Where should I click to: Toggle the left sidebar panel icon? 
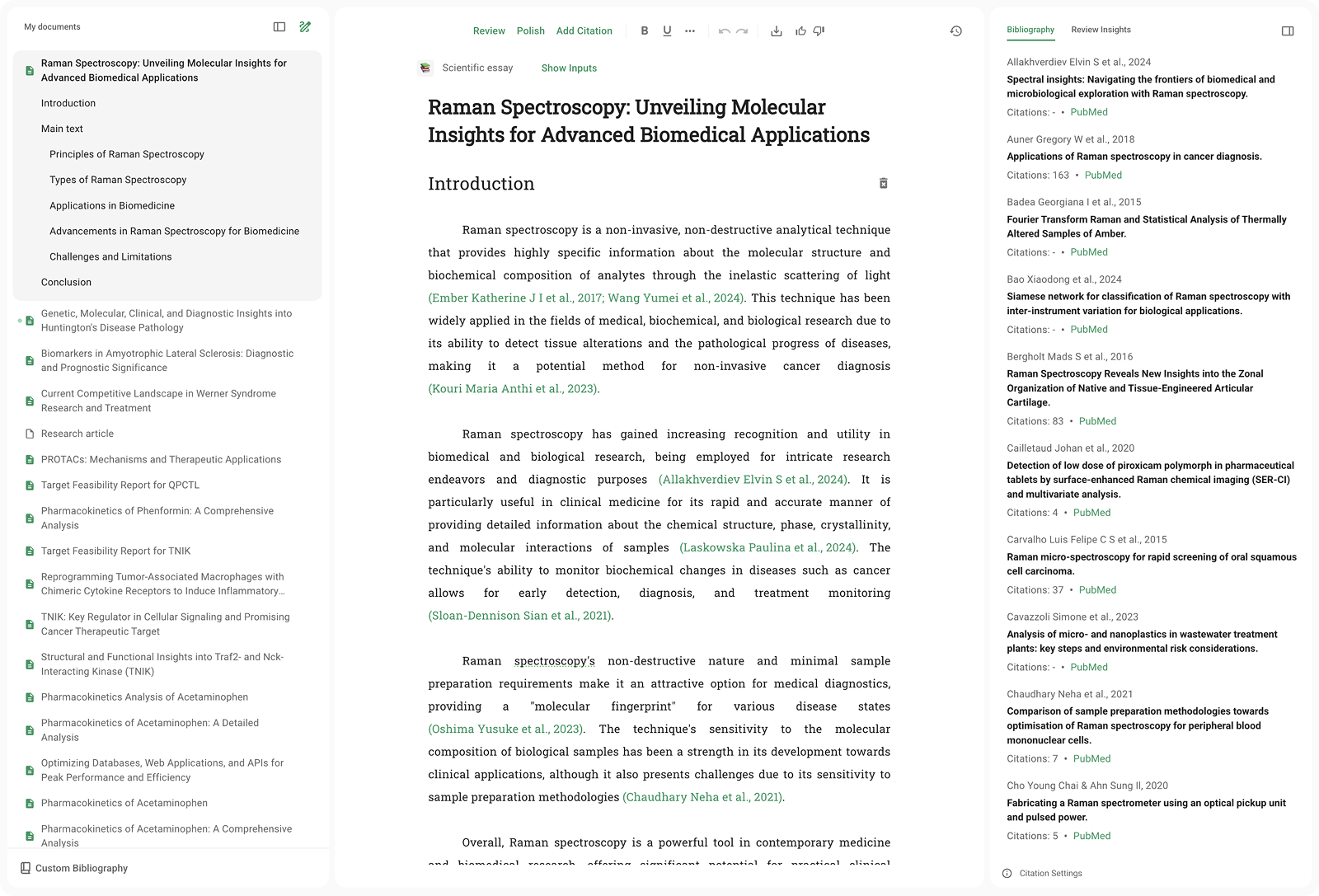click(x=279, y=27)
